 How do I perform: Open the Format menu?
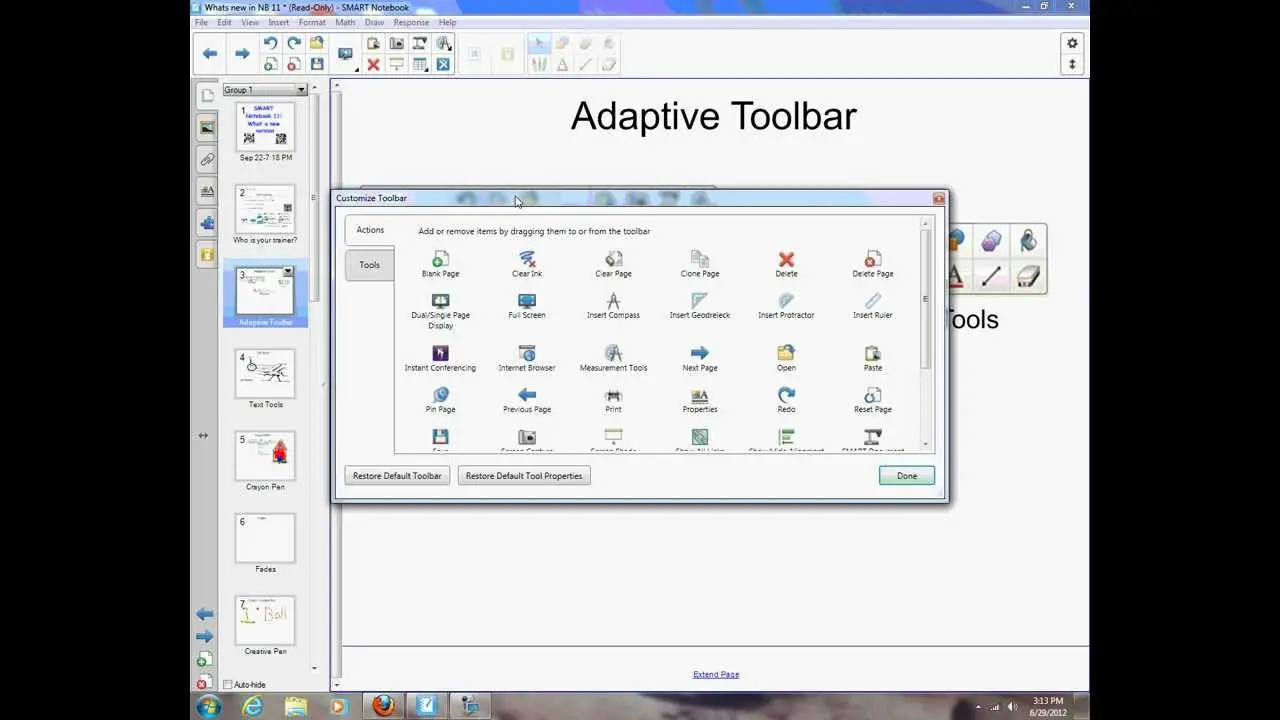coord(312,22)
